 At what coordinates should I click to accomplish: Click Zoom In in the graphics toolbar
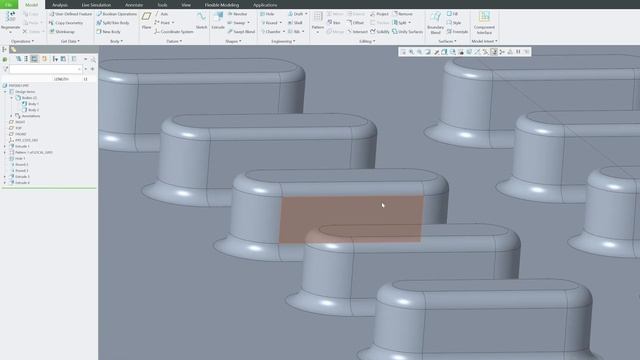coord(411,52)
